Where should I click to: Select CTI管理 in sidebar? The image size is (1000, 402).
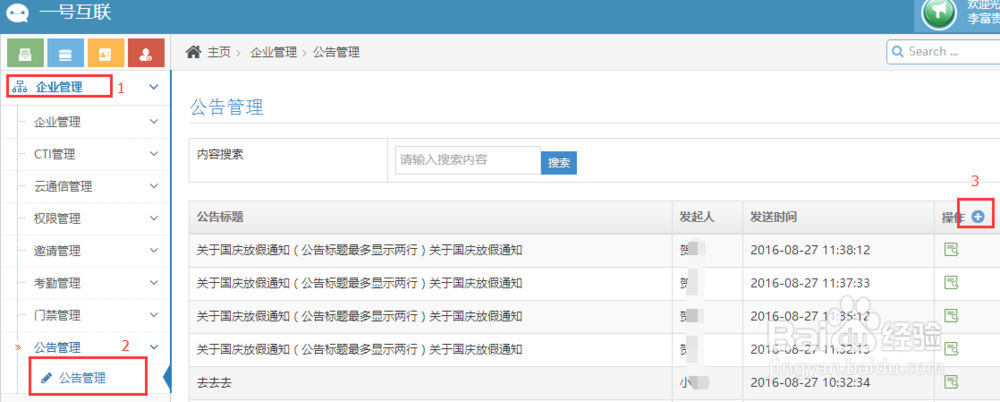click(54, 154)
